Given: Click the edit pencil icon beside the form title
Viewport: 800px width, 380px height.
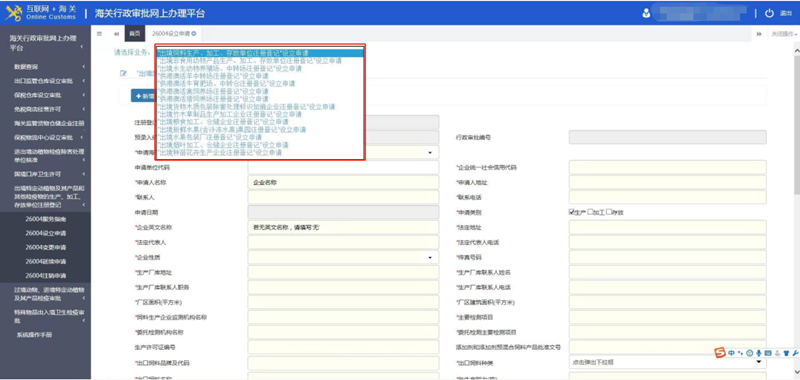Looking at the screenshot, I should point(123,73).
